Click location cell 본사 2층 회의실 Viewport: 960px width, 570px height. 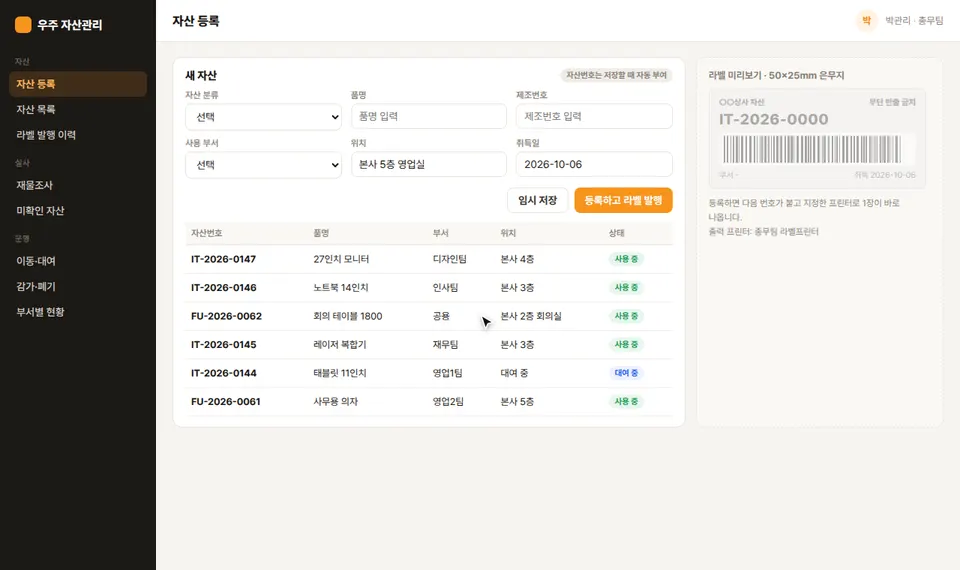coord(531,316)
